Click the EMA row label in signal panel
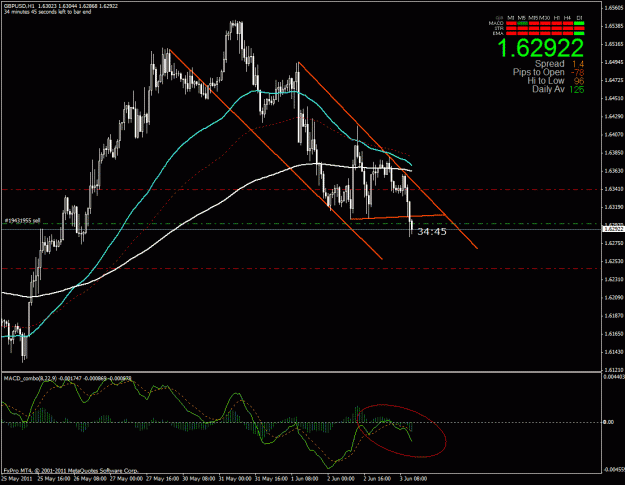Viewport: 625px width, 485px height. (x=498, y=33)
